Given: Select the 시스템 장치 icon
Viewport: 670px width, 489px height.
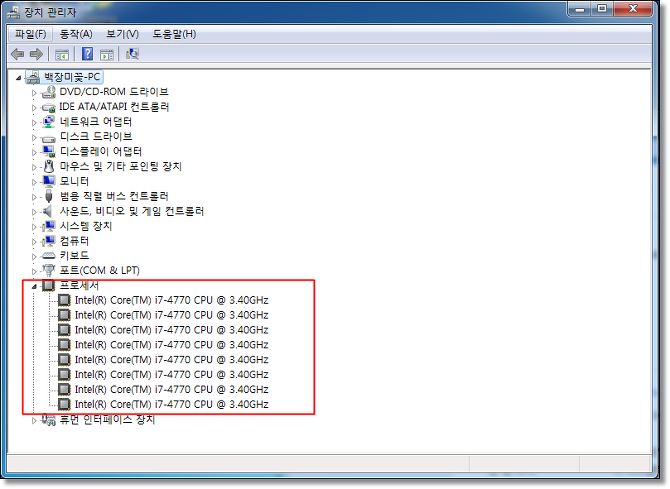Looking at the screenshot, I should [x=49, y=226].
